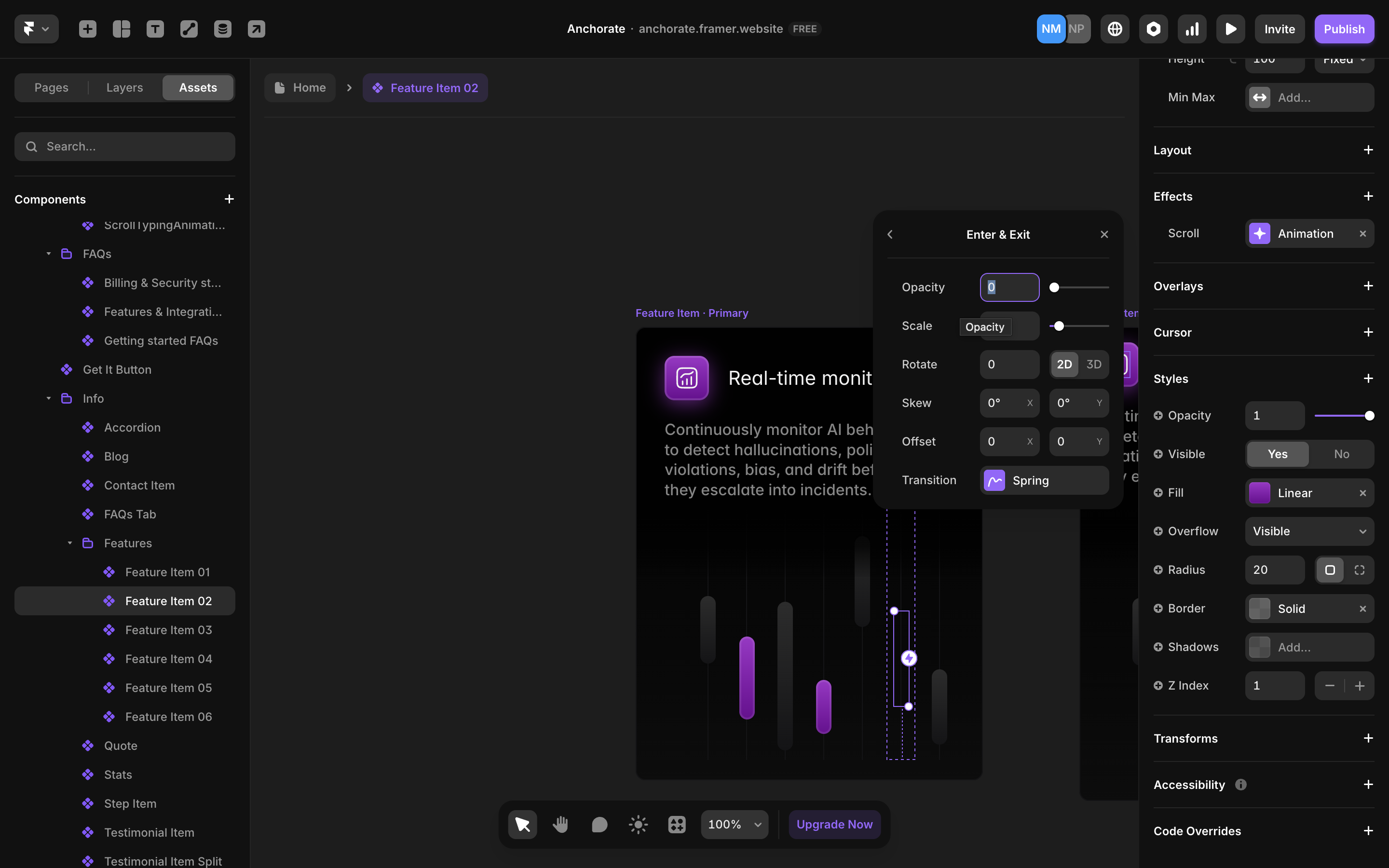Select per-corner radius toggle
The width and height of the screenshot is (1389, 868).
[x=1359, y=570]
